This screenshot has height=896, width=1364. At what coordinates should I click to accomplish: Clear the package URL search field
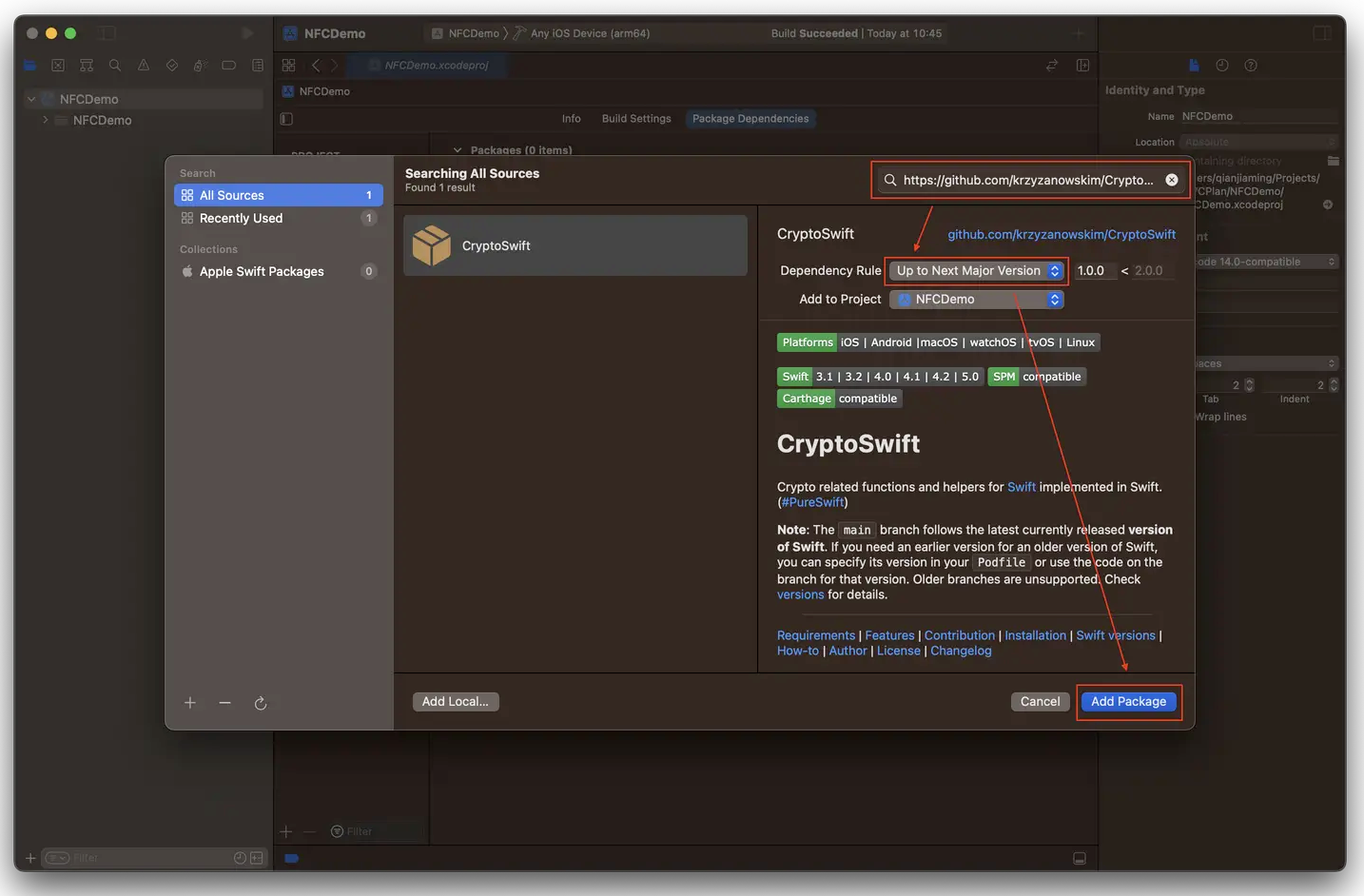click(x=1172, y=180)
